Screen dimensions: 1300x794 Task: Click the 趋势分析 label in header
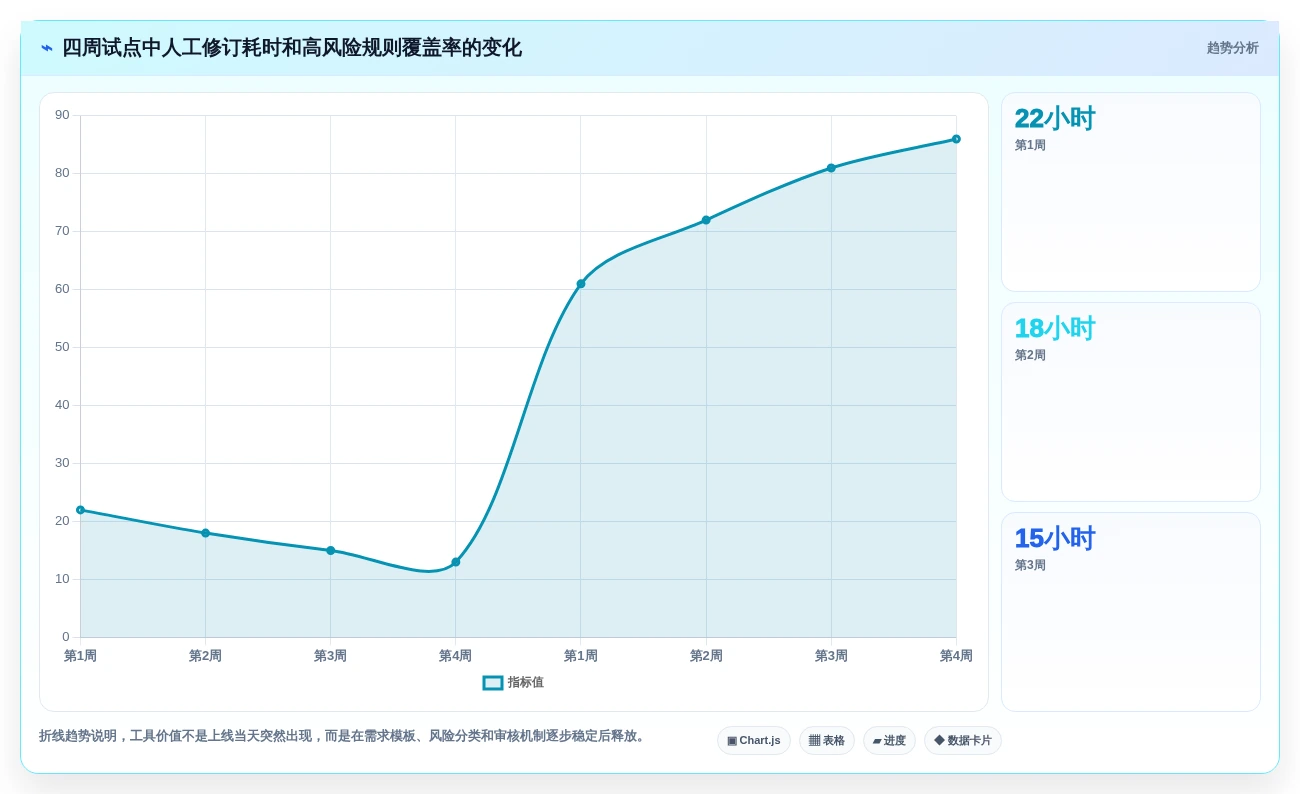point(1232,48)
